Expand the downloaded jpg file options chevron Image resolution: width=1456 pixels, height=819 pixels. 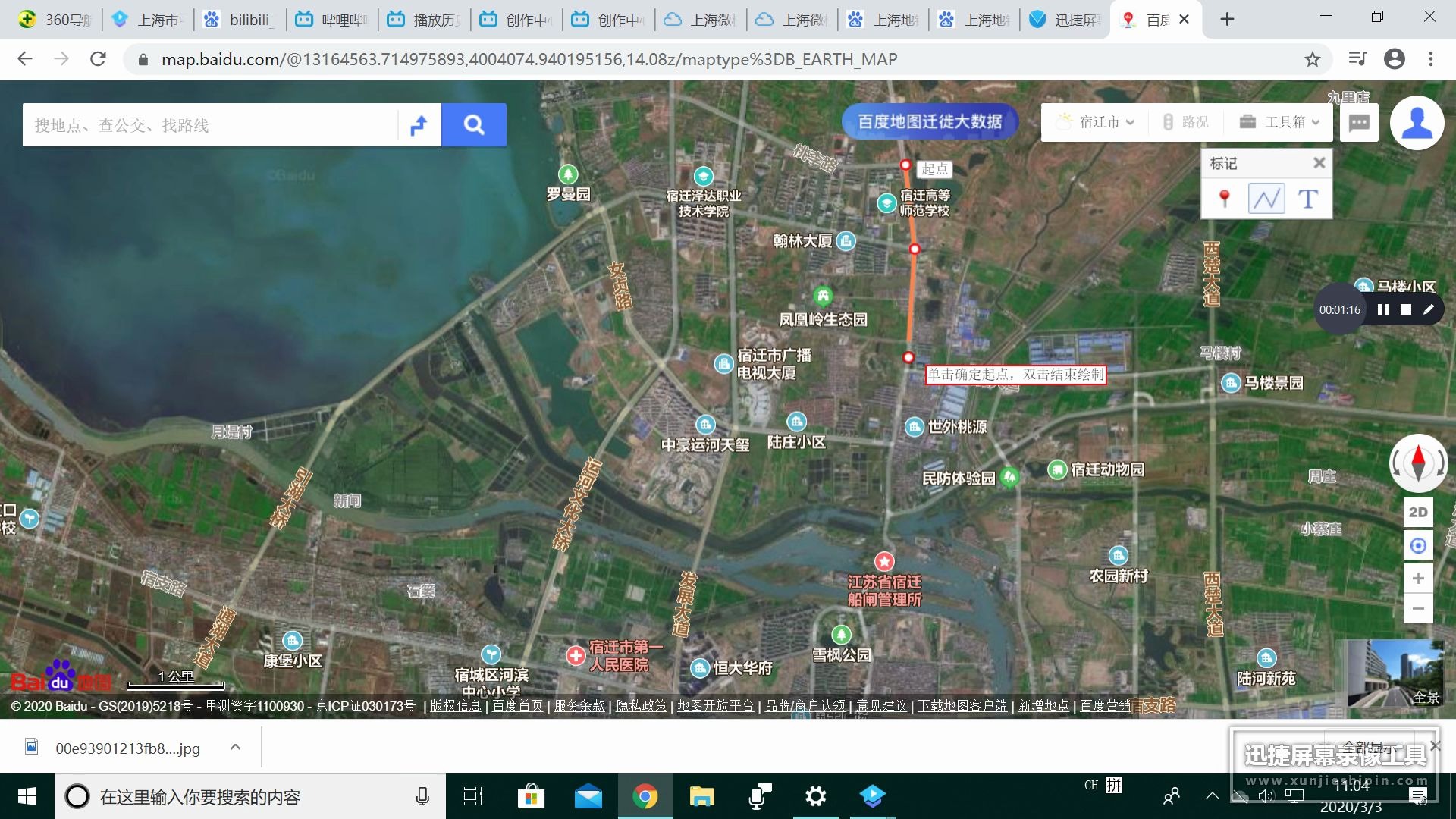pos(235,748)
